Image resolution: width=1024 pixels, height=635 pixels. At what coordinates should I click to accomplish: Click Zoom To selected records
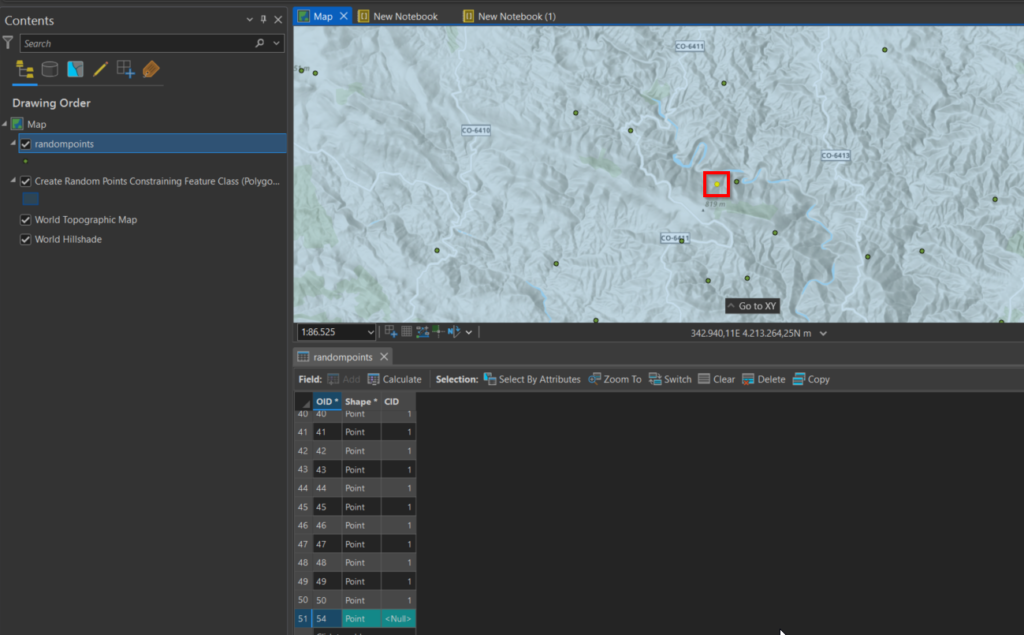[614, 379]
